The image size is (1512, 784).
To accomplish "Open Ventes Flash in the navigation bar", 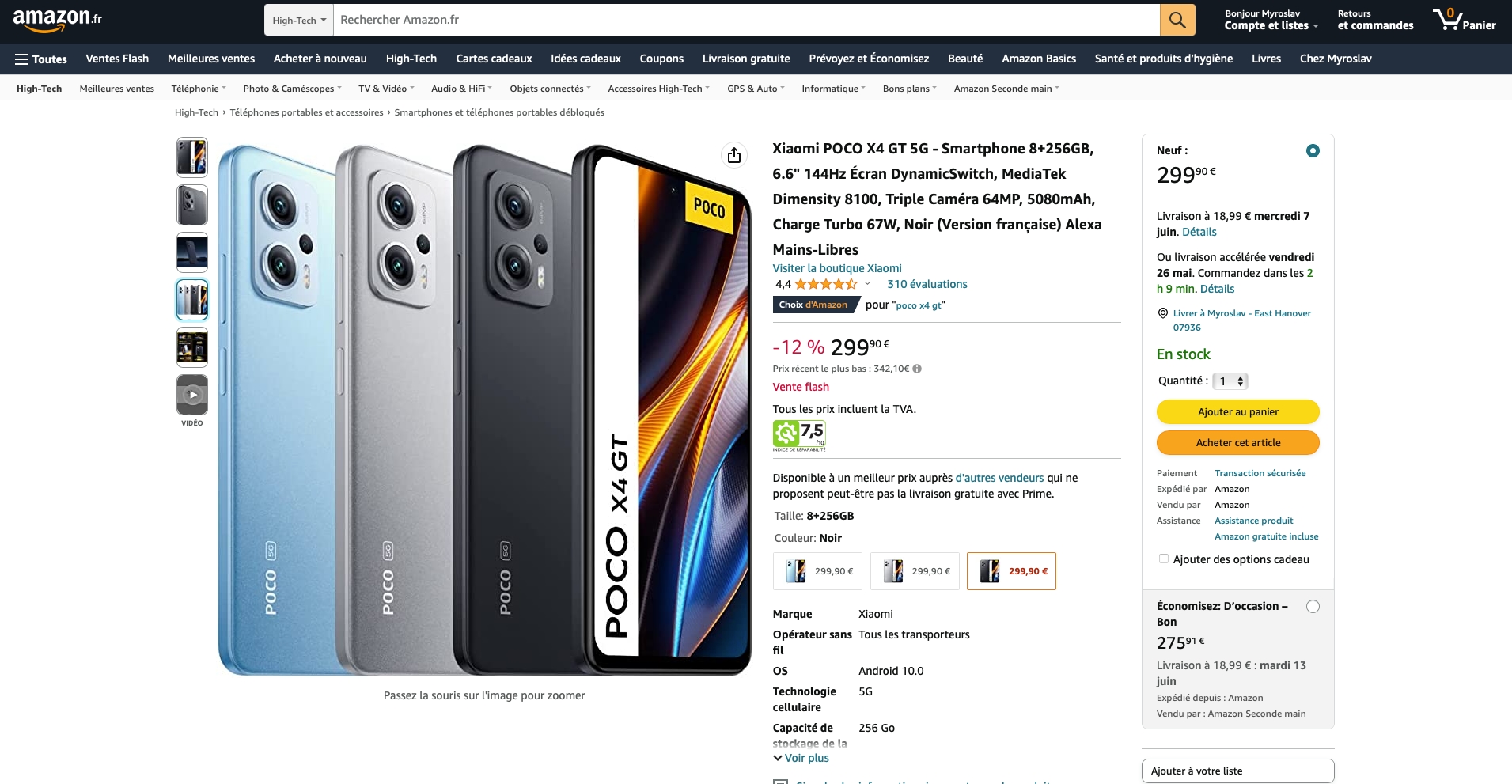I will click(x=117, y=59).
